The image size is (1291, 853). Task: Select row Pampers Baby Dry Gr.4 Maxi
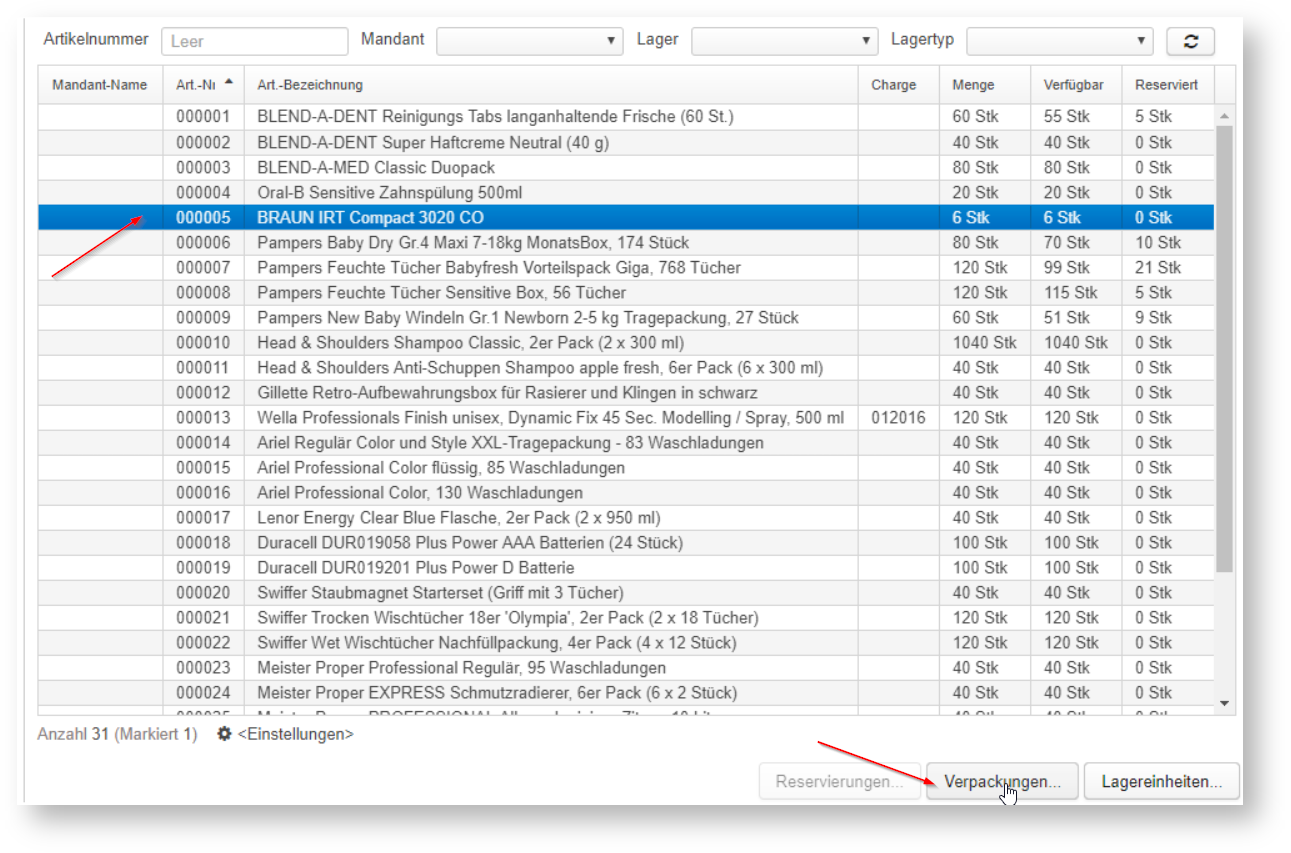click(626, 242)
